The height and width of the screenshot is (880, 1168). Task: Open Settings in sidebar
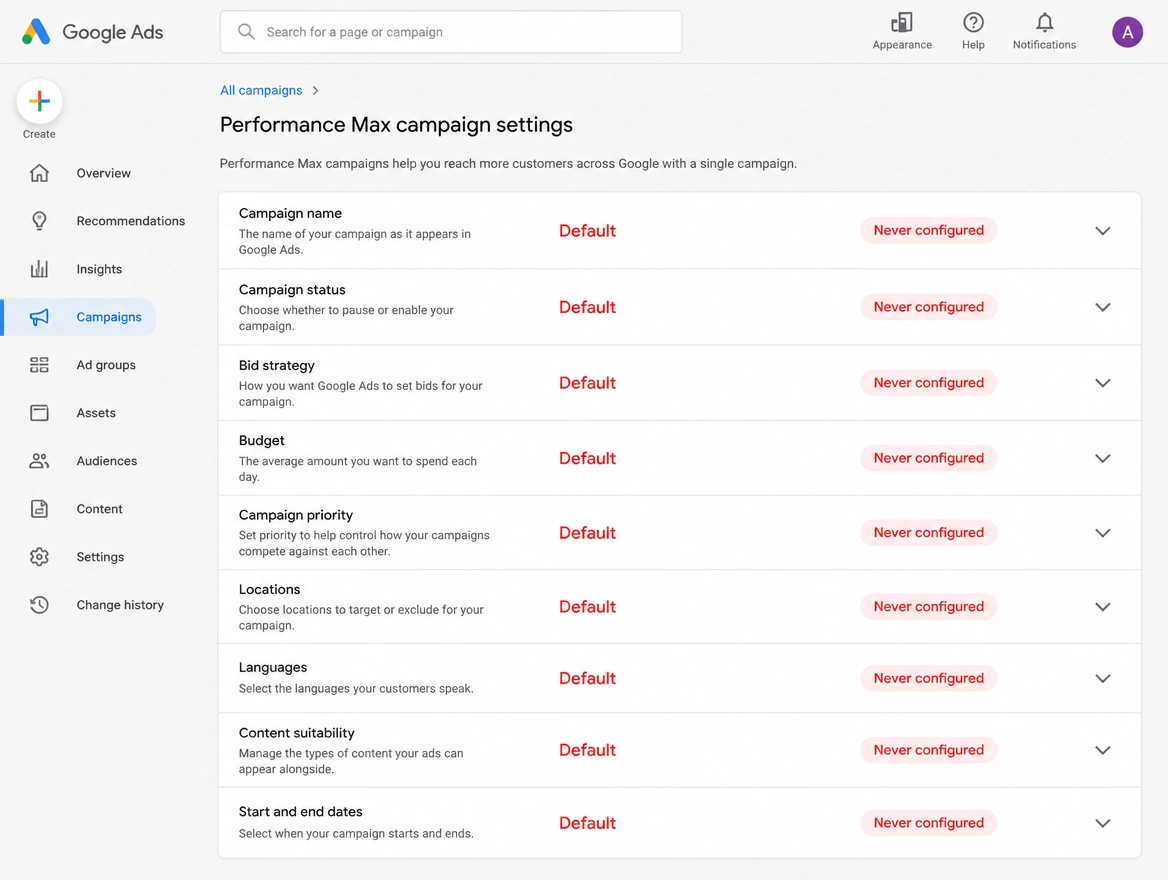pos(100,557)
